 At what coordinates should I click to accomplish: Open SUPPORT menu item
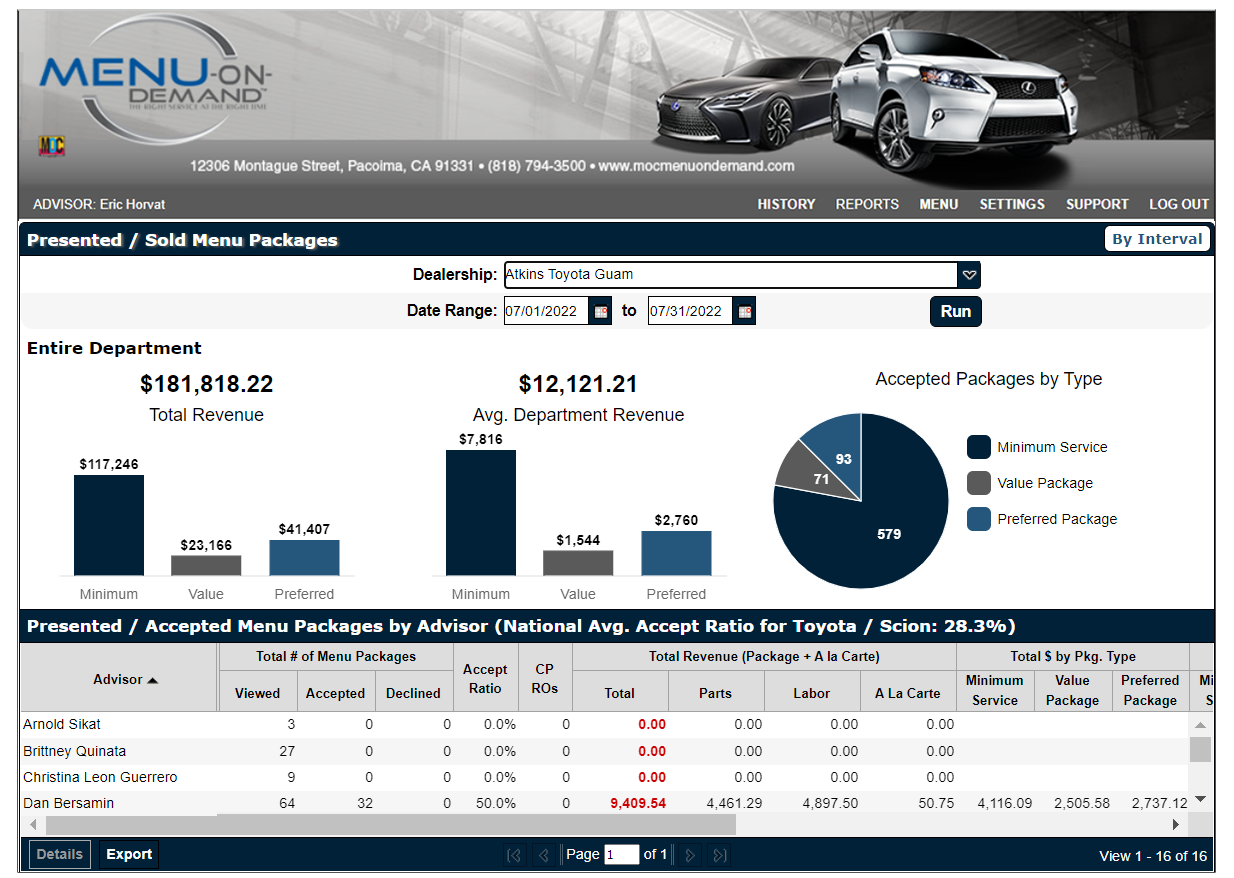(1097, 204)
